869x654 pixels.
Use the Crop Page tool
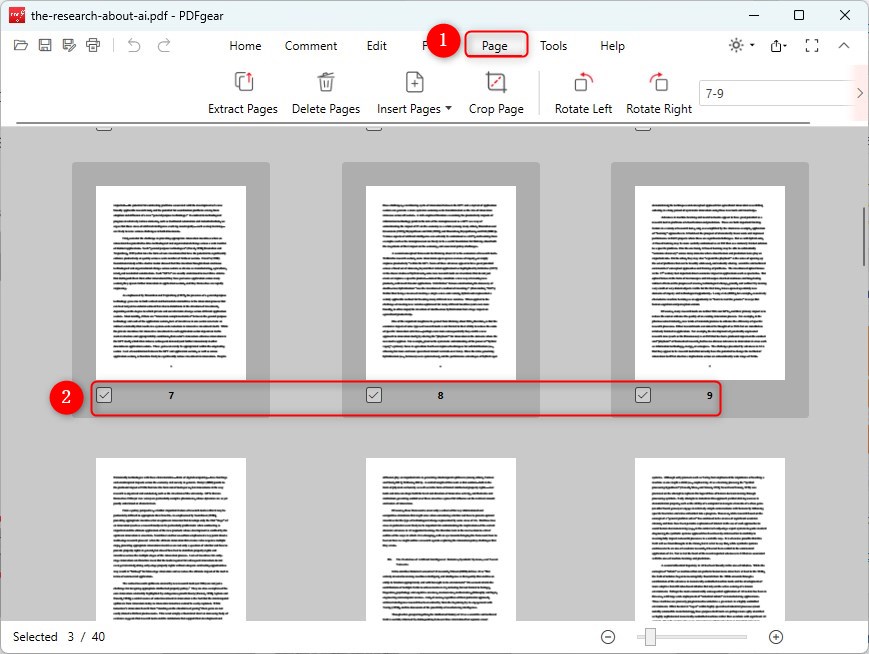(x=496, y=92)
